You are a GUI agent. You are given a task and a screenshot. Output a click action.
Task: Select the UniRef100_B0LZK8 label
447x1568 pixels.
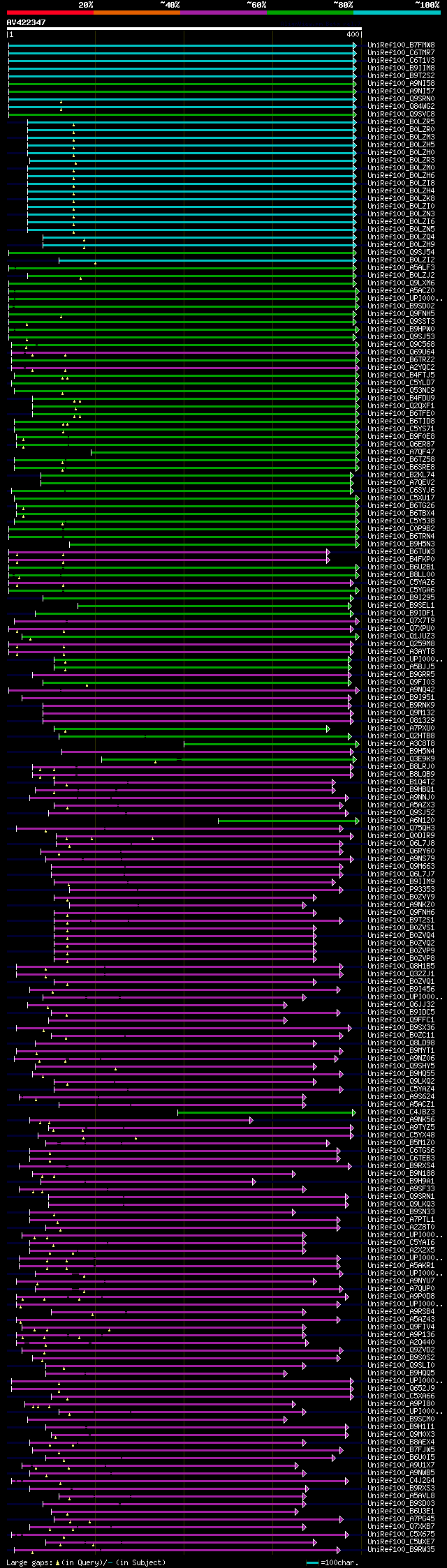401,198
